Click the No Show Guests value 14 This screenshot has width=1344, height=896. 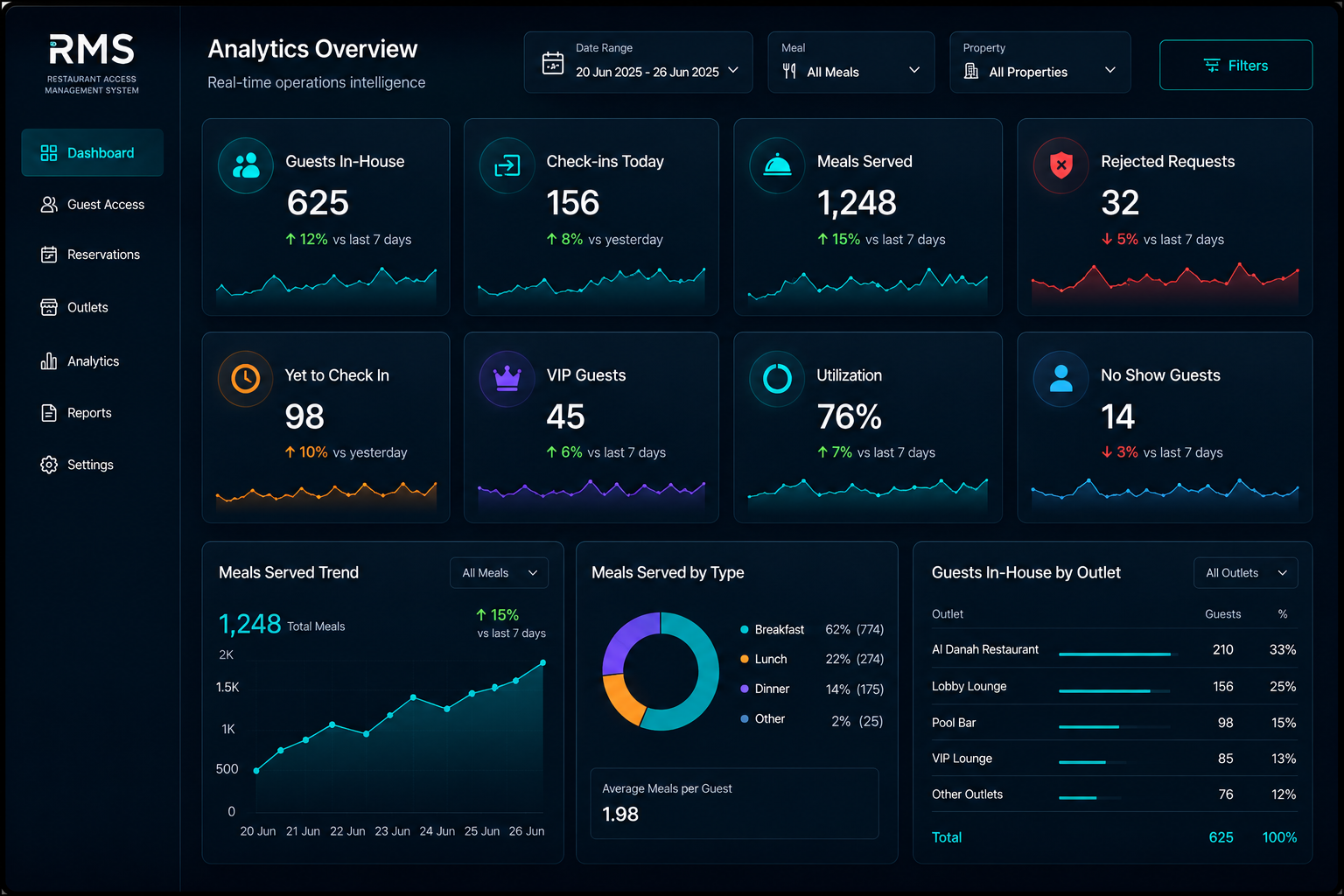click(1117, 416)
